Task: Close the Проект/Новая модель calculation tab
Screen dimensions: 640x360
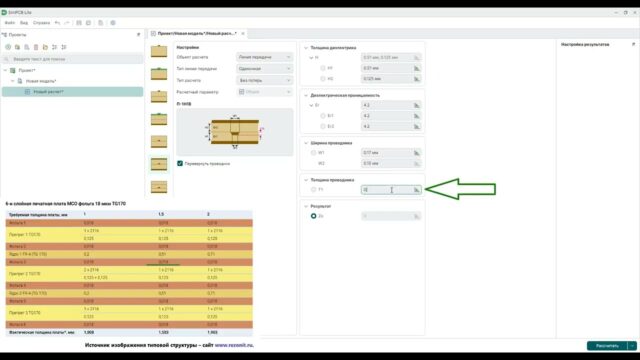Action: (x=243, y=33)
